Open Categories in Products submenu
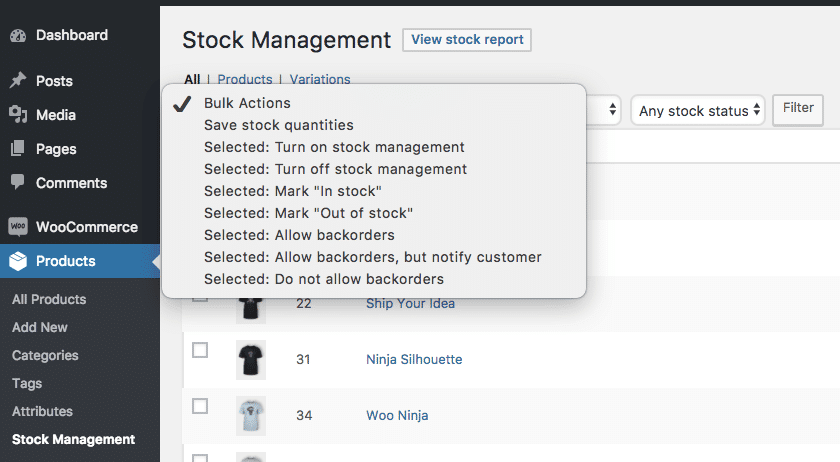Screen dimensions: 840x462 pyautogui.click(x=45, y=355)
